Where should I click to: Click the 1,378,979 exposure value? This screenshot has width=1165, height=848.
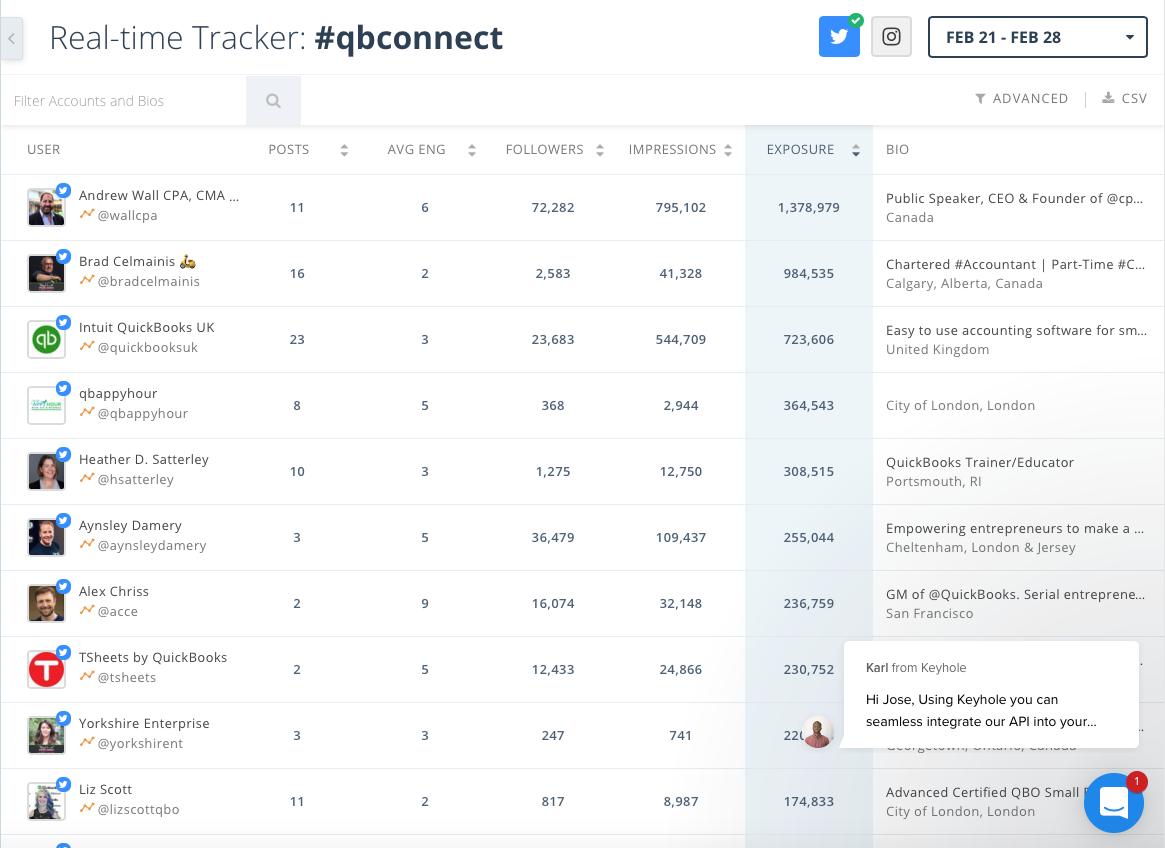click(808, 207)
